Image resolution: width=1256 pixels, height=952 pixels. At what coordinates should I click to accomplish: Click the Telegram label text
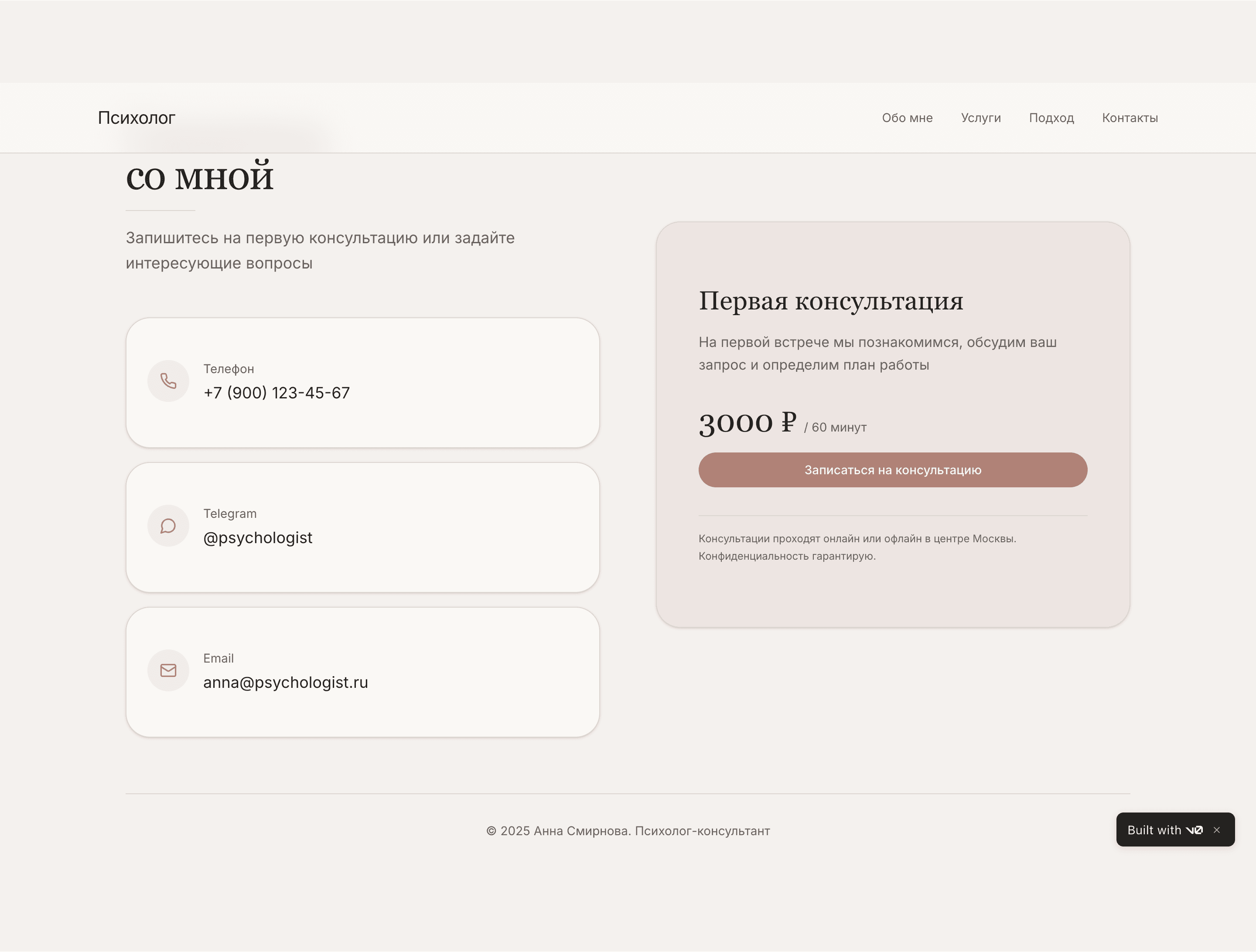tap(230, 514)
